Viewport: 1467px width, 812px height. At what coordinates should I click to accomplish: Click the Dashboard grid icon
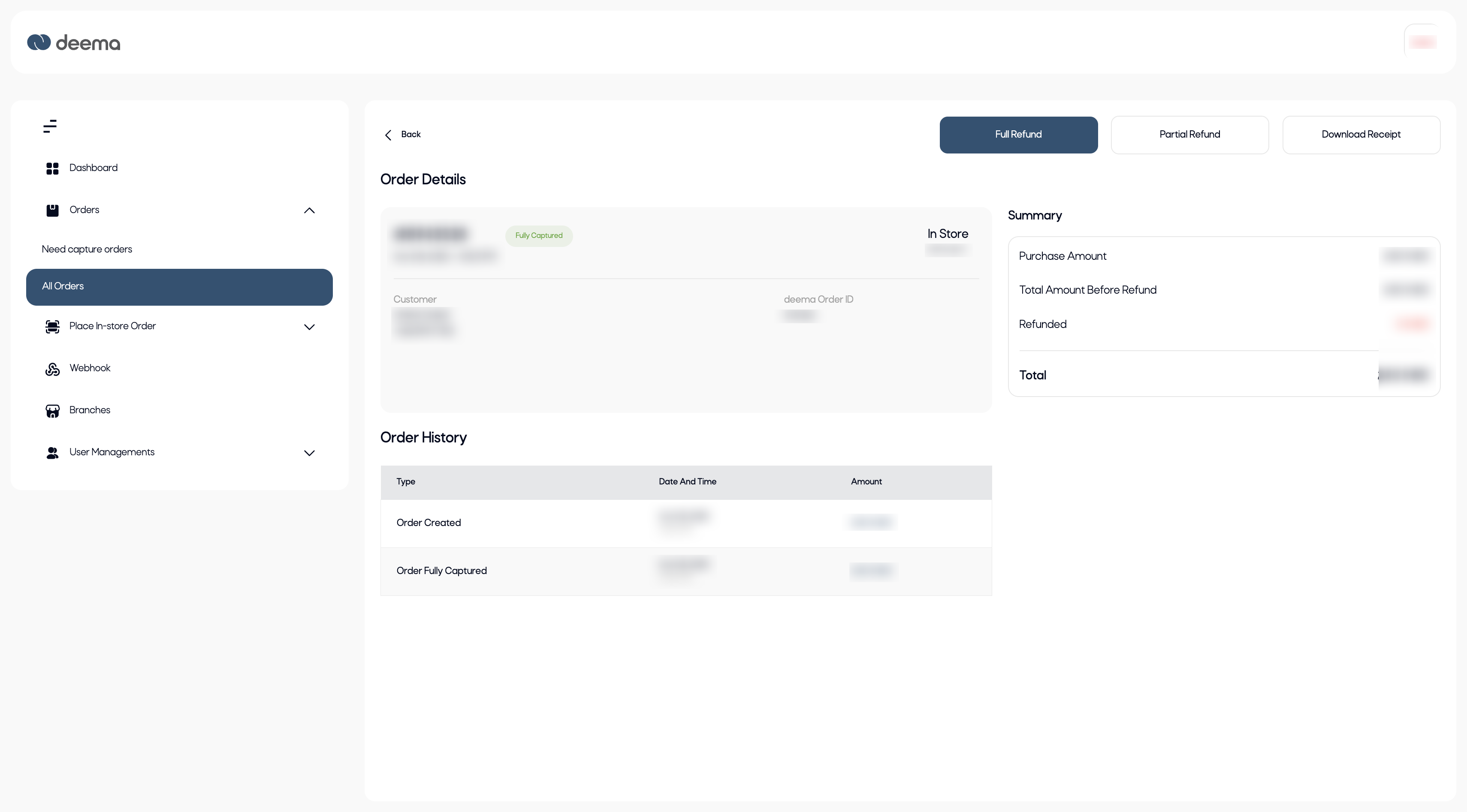coord(52,168)
